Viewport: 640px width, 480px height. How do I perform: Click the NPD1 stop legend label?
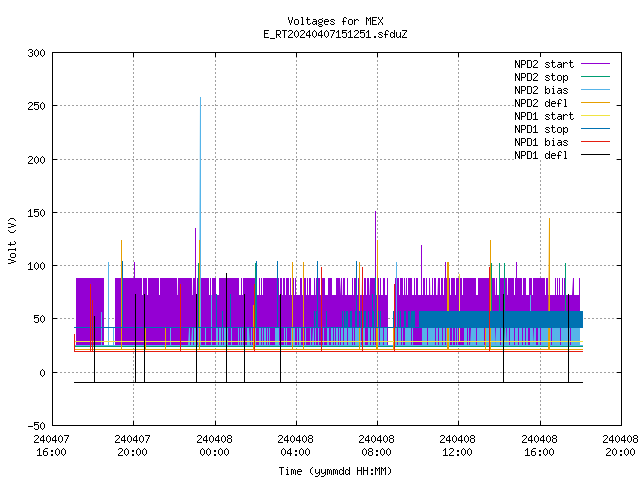[541, 129]
